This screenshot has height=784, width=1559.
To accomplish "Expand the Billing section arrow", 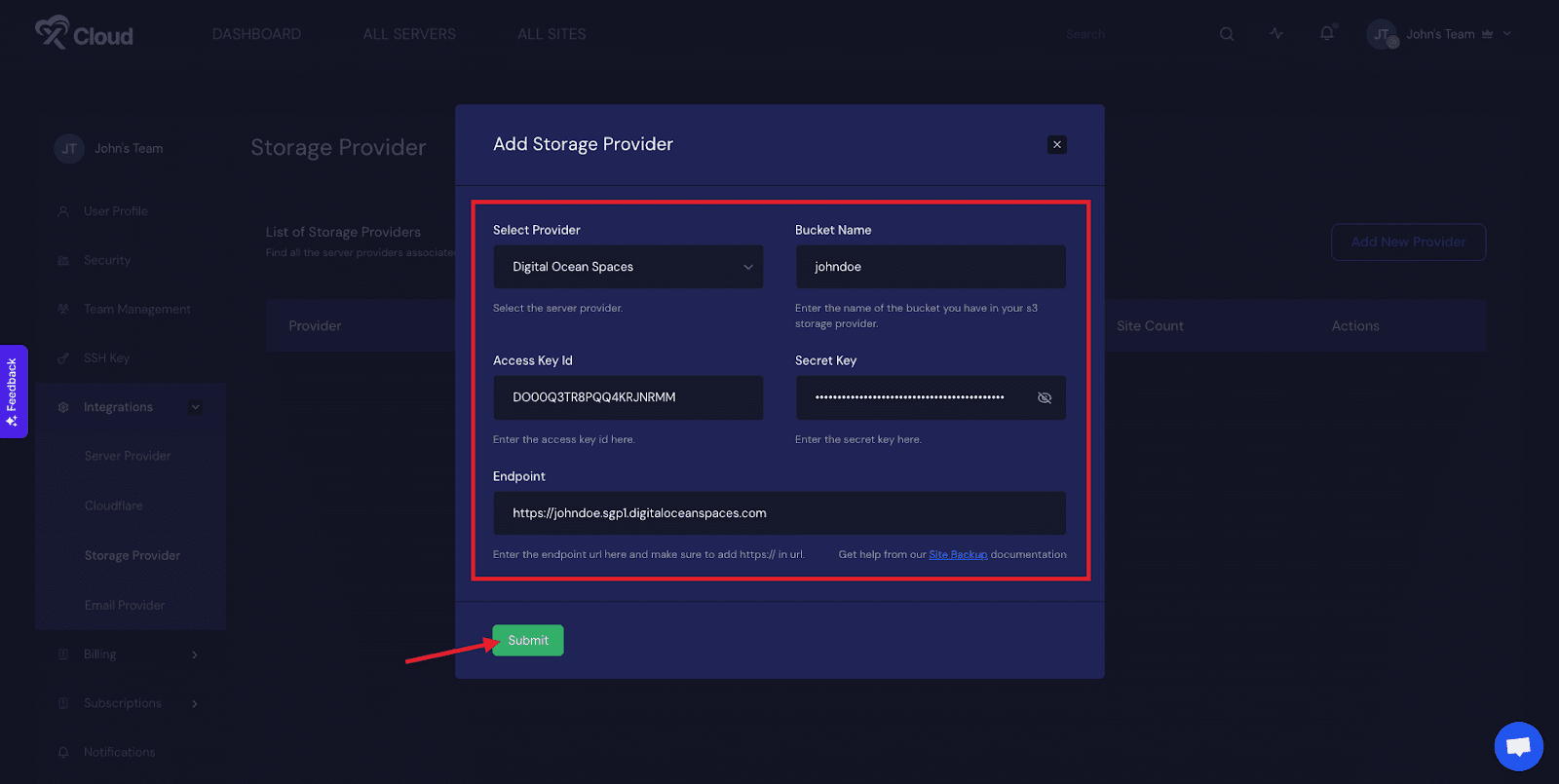I will point(195,654).
